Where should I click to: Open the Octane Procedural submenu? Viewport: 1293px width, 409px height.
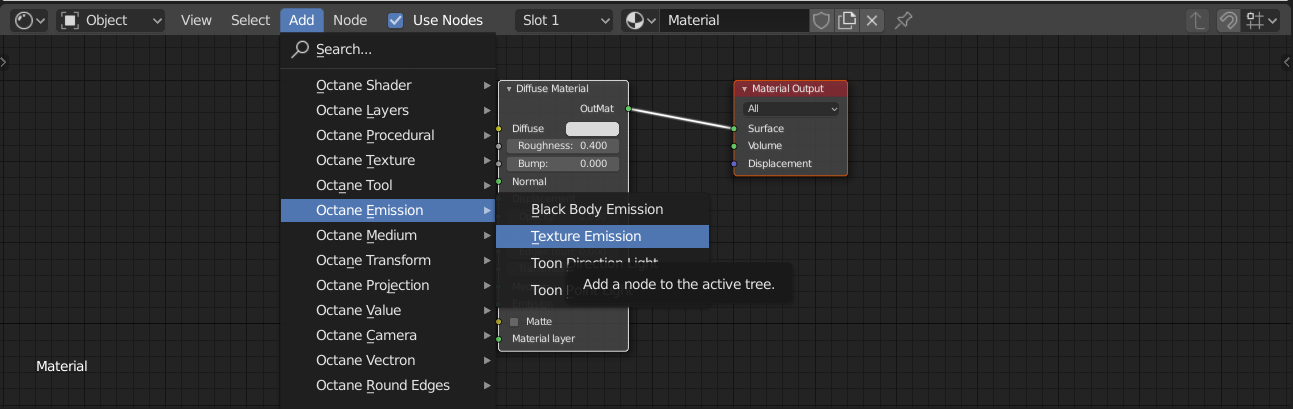click(388, 135)
